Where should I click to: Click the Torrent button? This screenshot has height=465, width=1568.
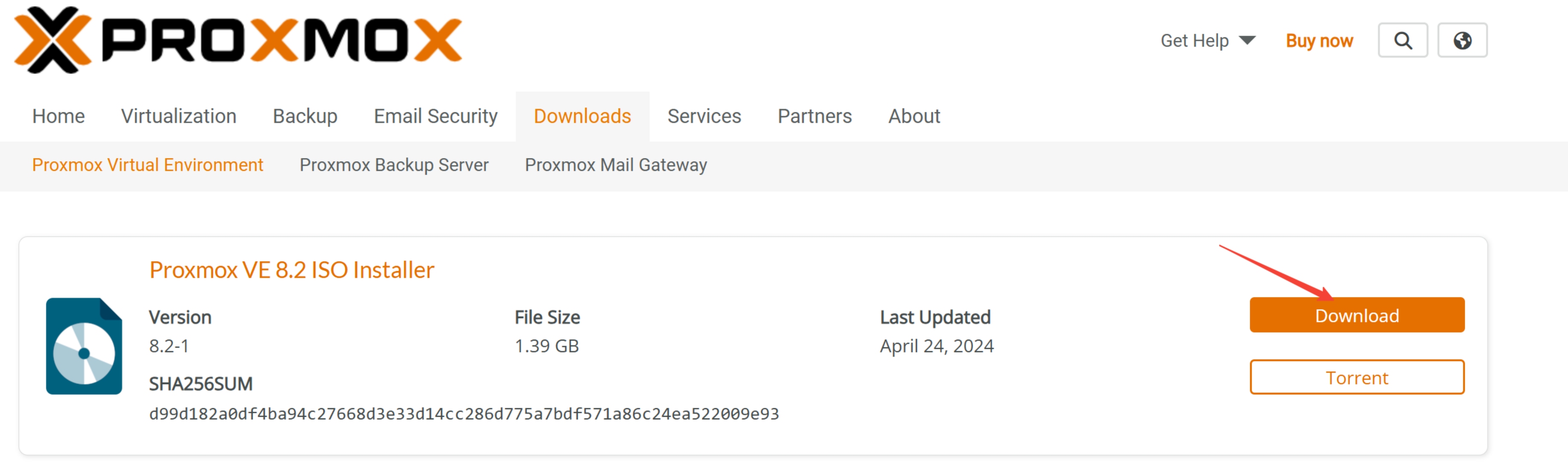(1357, 378)
